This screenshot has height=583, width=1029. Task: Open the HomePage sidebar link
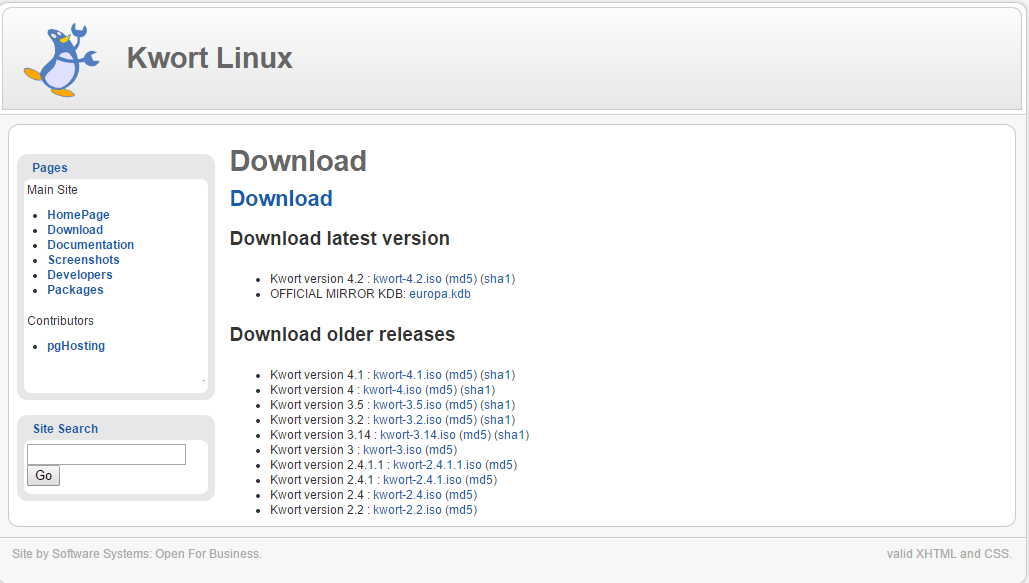click(x=78, y=215)
